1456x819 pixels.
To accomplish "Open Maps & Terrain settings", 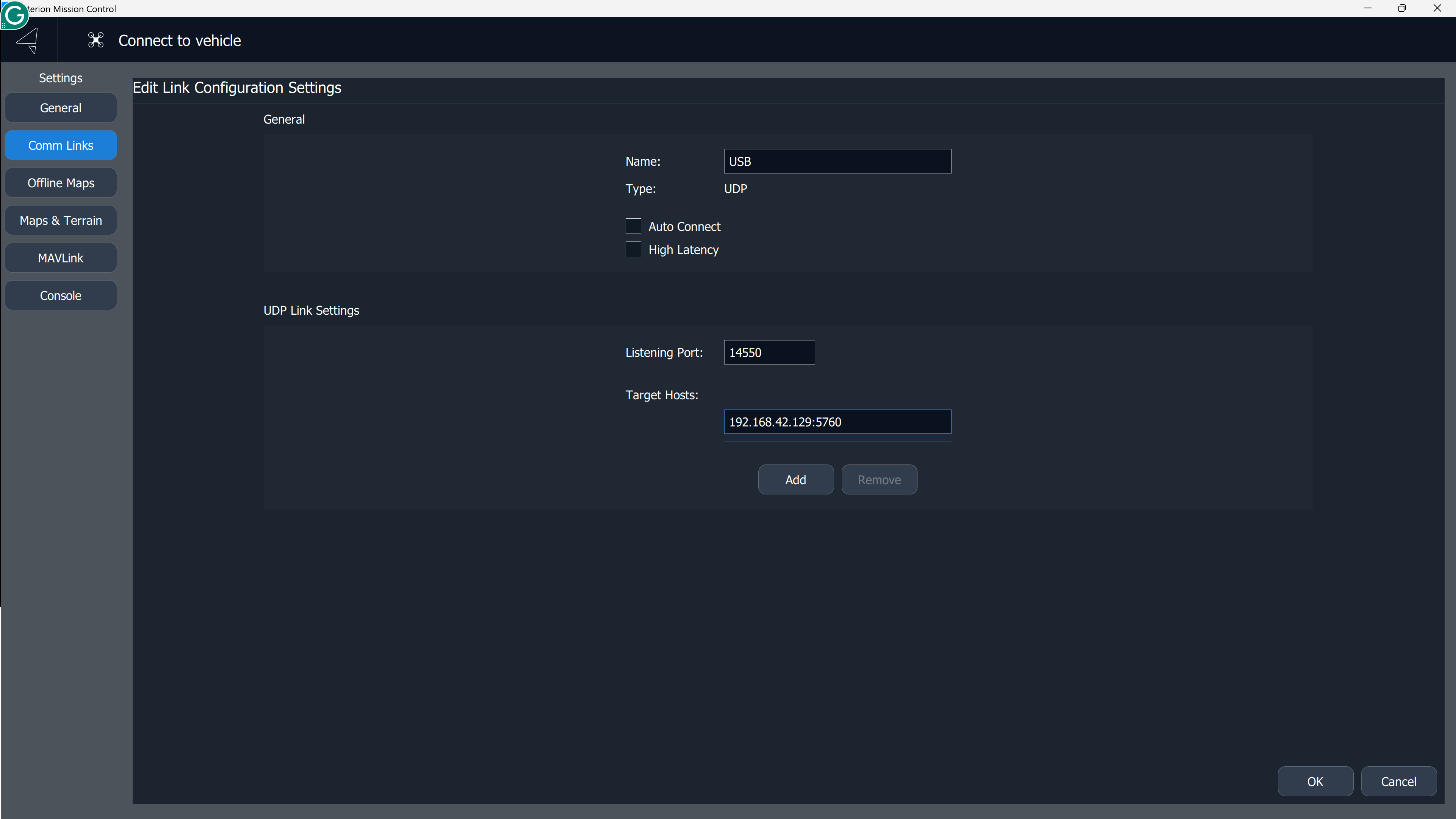I will (x=61, y=221).
